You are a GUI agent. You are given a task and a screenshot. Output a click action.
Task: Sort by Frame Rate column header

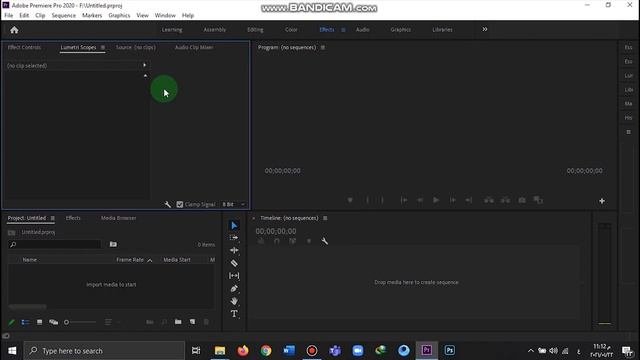pos(130,260)
